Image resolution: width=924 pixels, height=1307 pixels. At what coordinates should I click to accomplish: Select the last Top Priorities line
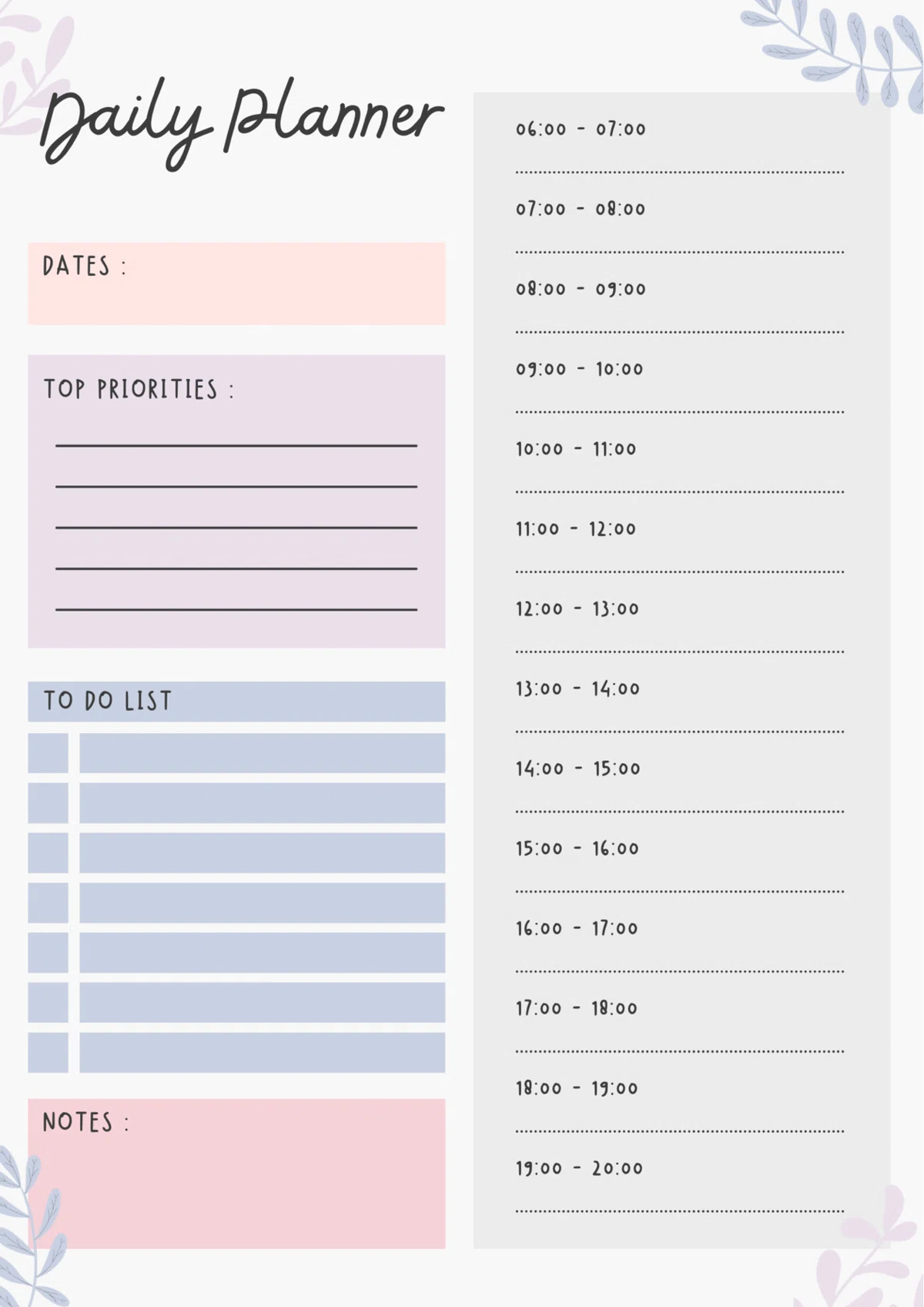[236, 609]
